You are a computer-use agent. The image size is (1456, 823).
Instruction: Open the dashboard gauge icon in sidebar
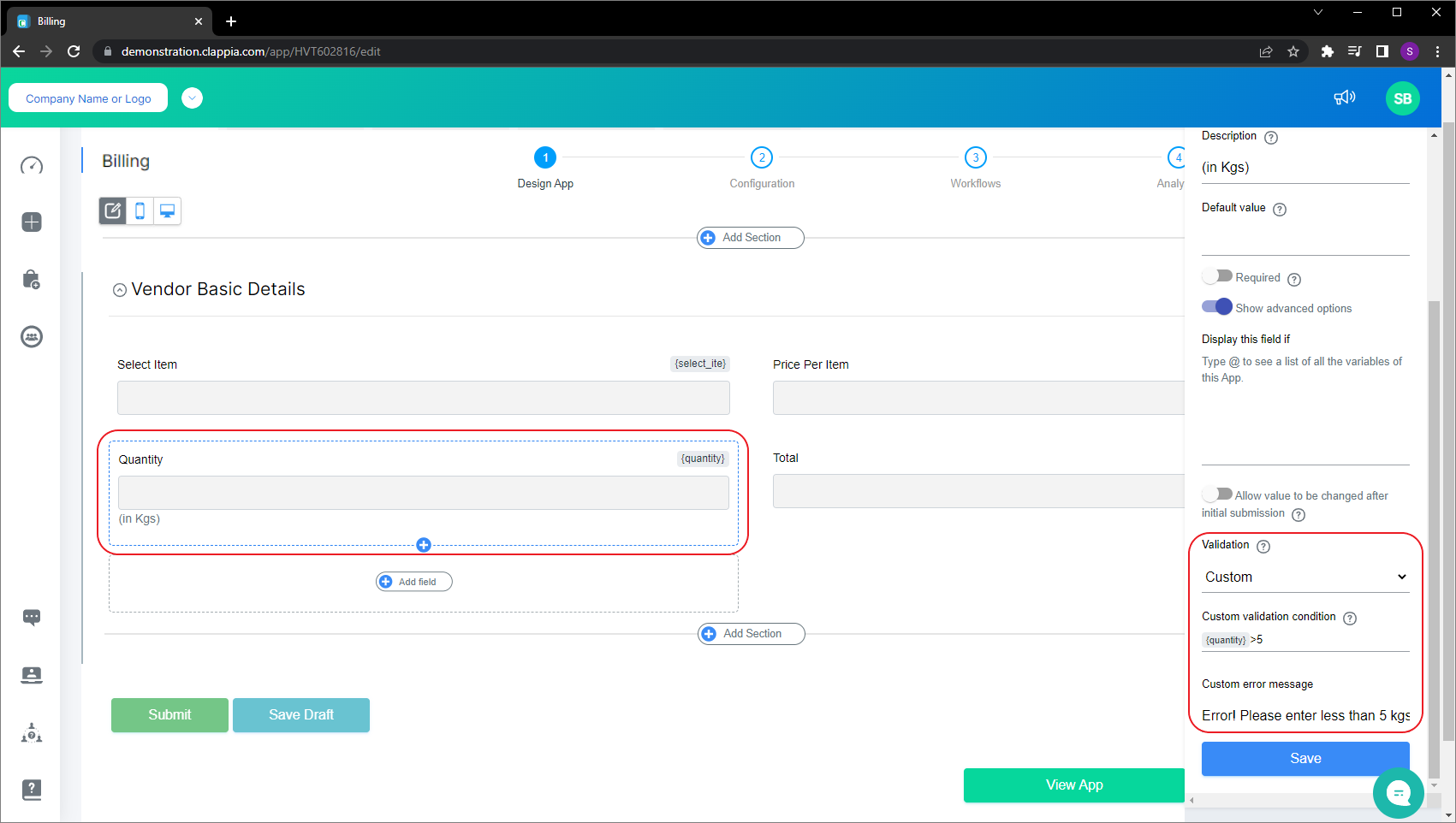point(32,165)
